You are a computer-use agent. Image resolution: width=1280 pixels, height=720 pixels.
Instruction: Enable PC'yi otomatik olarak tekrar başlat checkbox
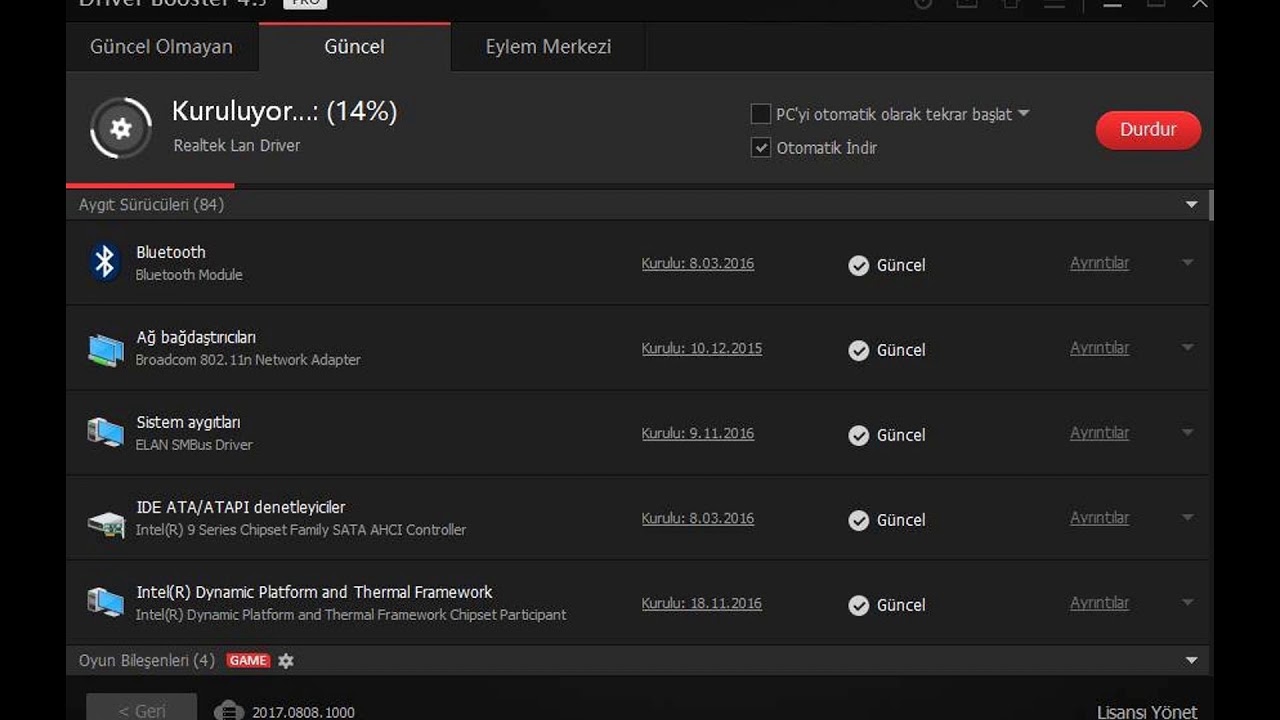pos(761,114)
